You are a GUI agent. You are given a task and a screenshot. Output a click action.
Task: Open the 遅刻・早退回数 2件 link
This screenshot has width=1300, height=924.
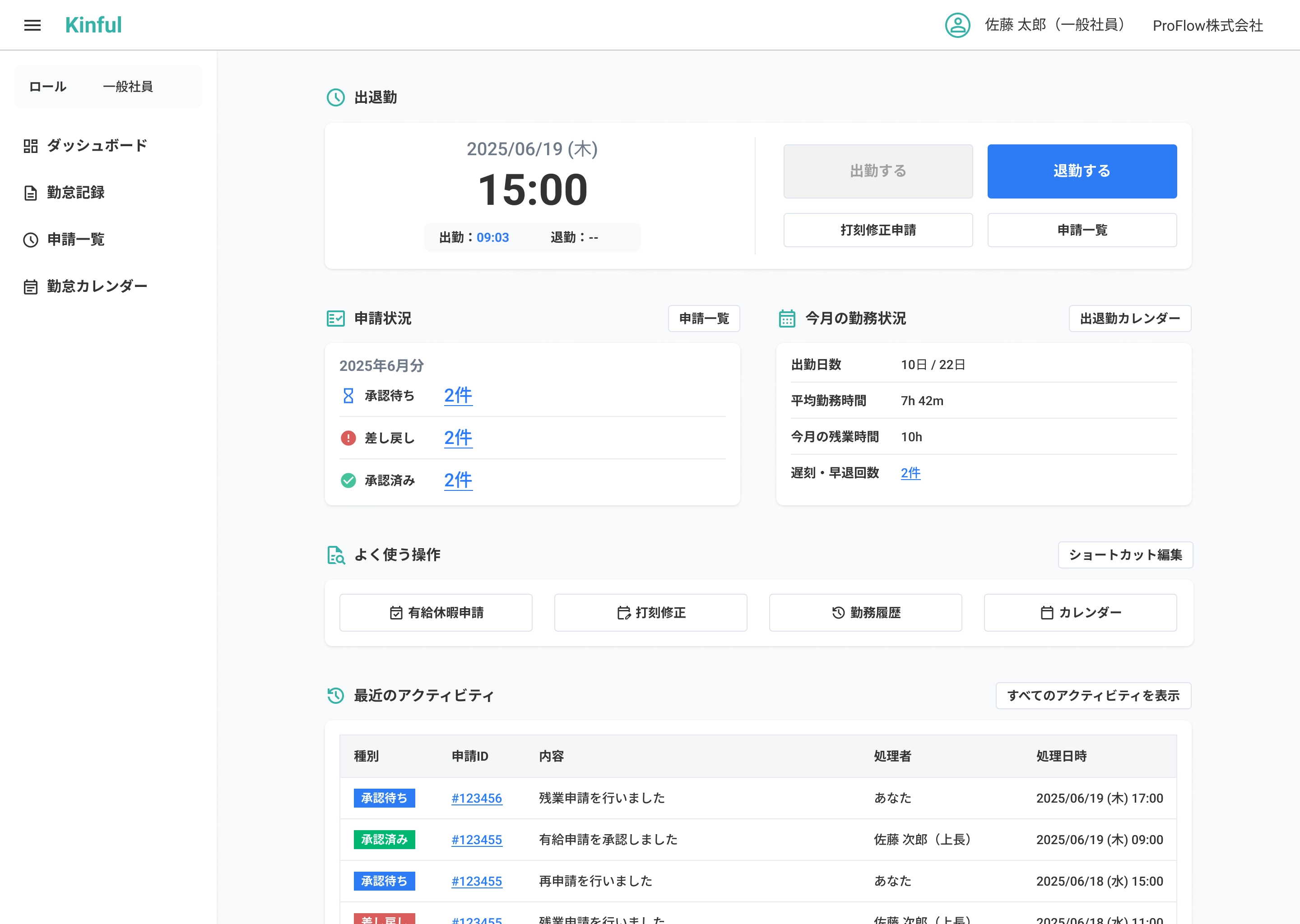910,473
